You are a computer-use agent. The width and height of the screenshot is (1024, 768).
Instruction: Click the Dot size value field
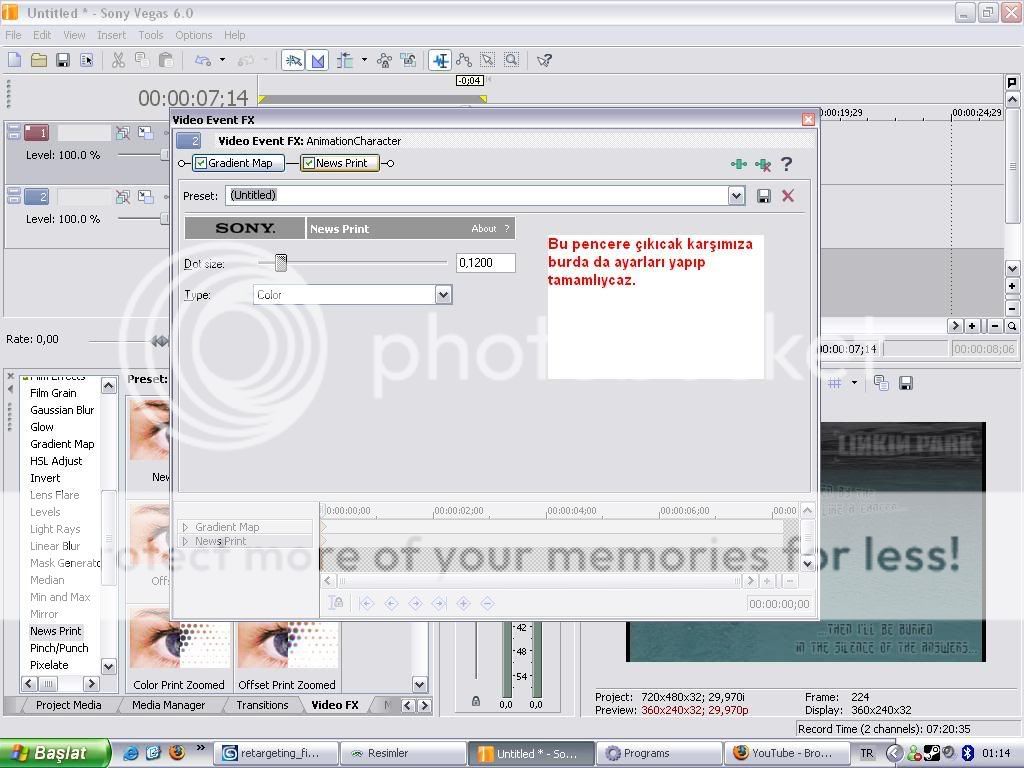pyautogui.click(x=486, y=263)
